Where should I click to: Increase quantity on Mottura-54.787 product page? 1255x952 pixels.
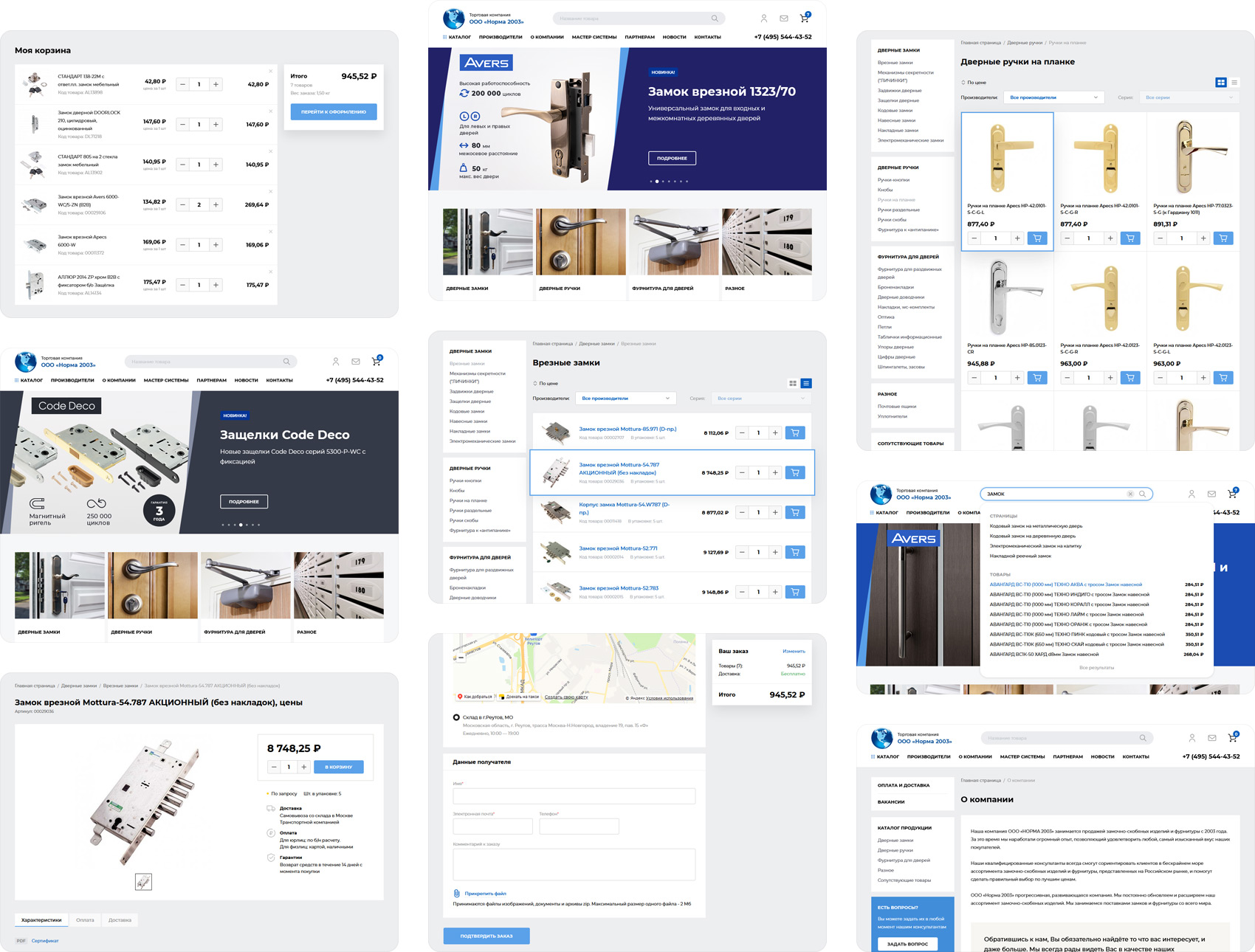pyautogui.click(x=303, y=767)
